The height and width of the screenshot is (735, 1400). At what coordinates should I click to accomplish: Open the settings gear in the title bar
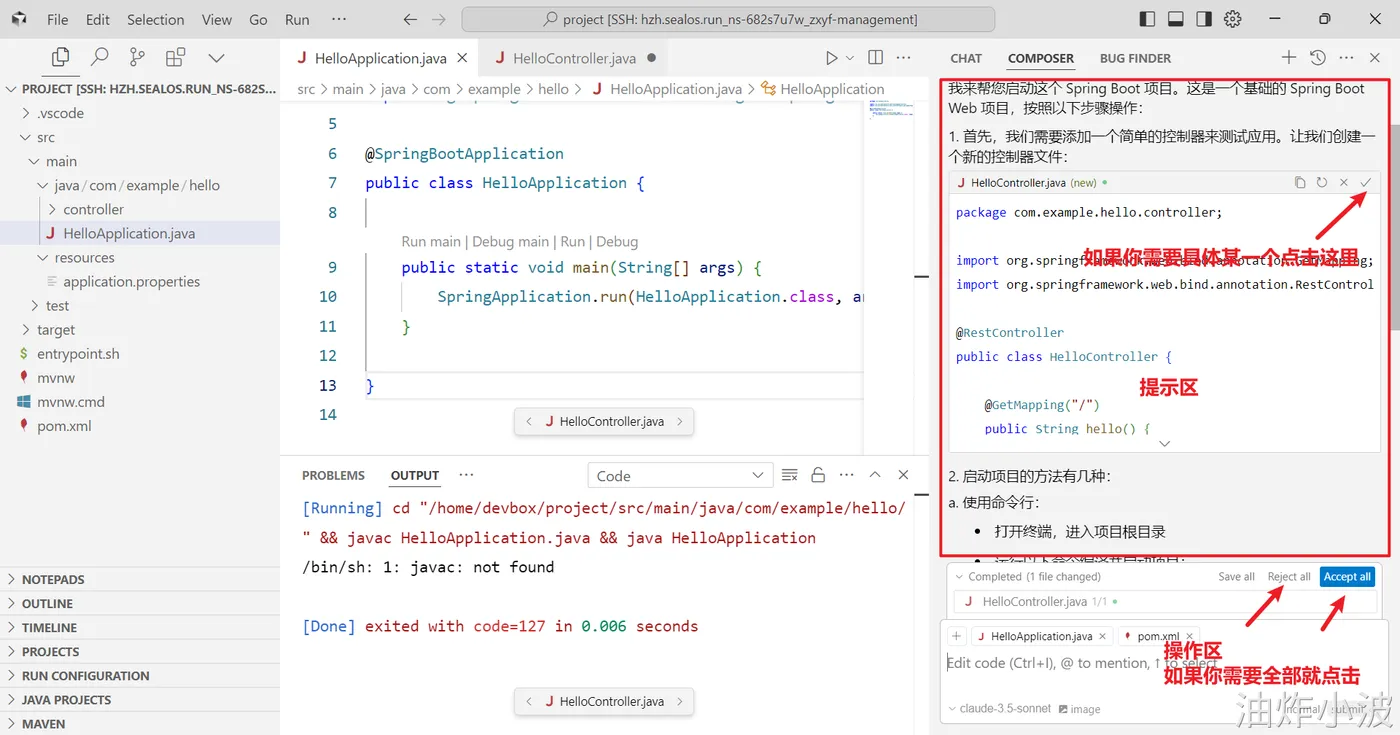1233,19
